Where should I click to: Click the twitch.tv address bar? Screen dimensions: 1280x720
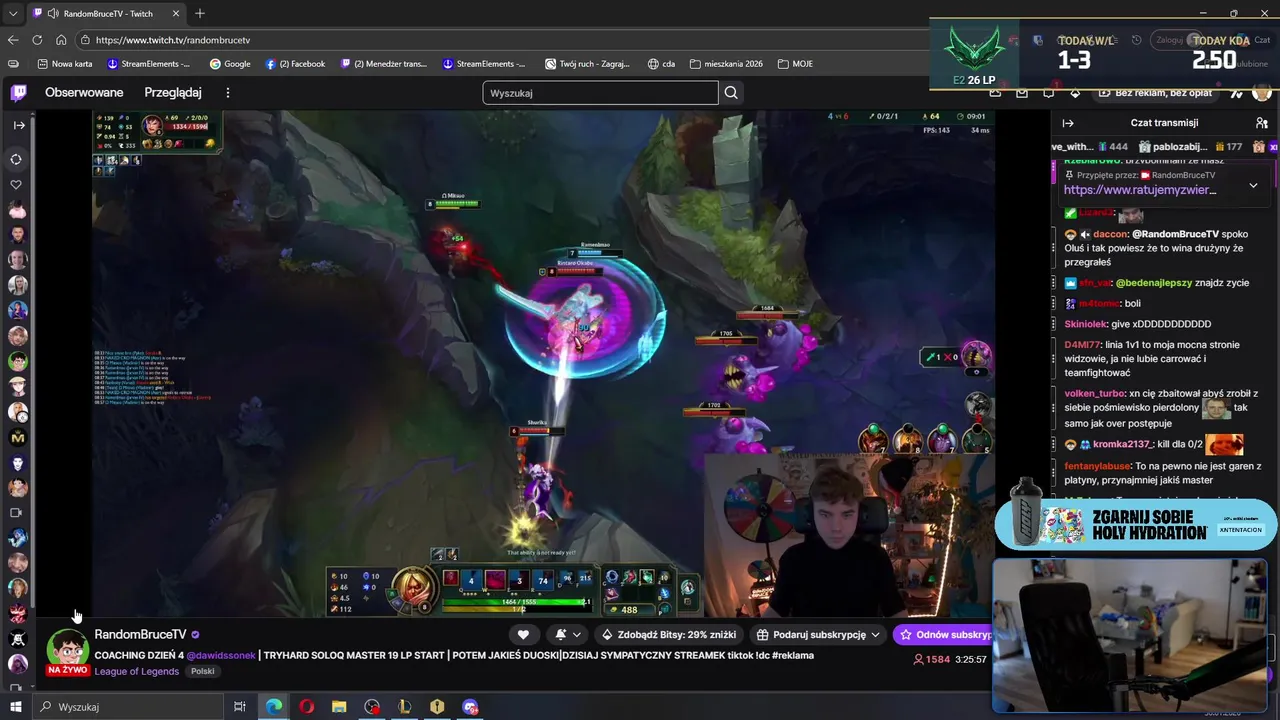click(x=500, y=40)
